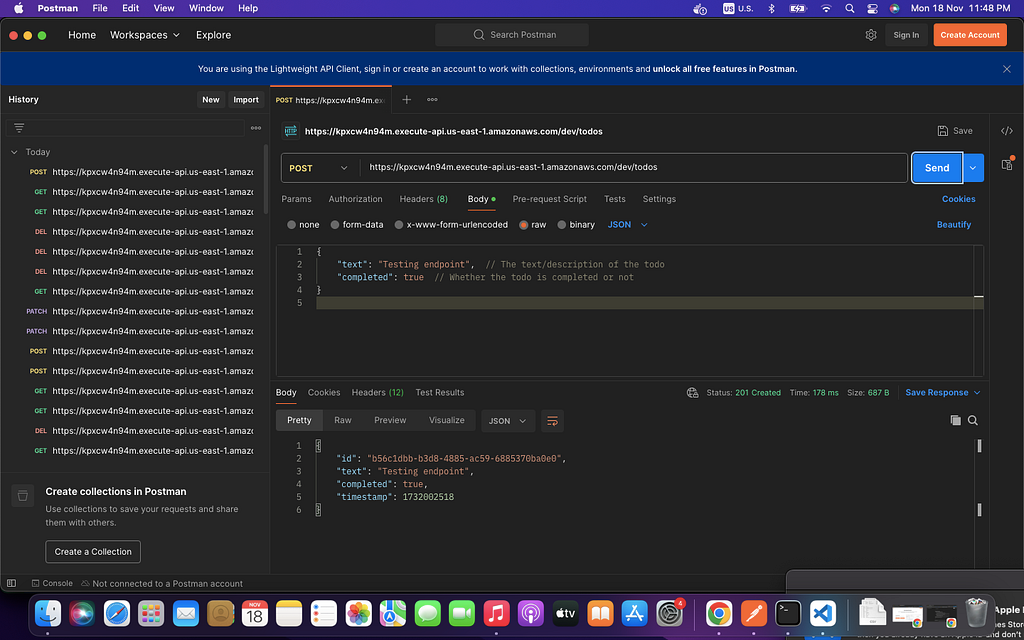Click the Import button
Image resolution: width=1024 pixels, height=640 pixels.
click(246, 100)
